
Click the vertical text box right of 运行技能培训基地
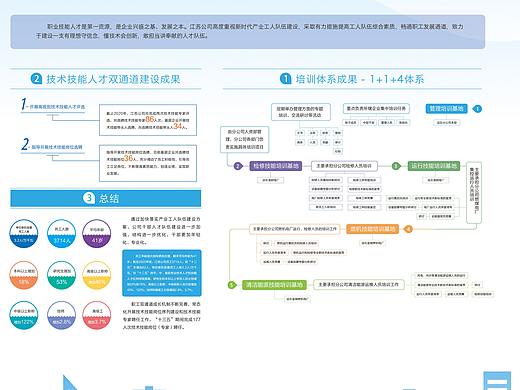(x=474, y=192)
